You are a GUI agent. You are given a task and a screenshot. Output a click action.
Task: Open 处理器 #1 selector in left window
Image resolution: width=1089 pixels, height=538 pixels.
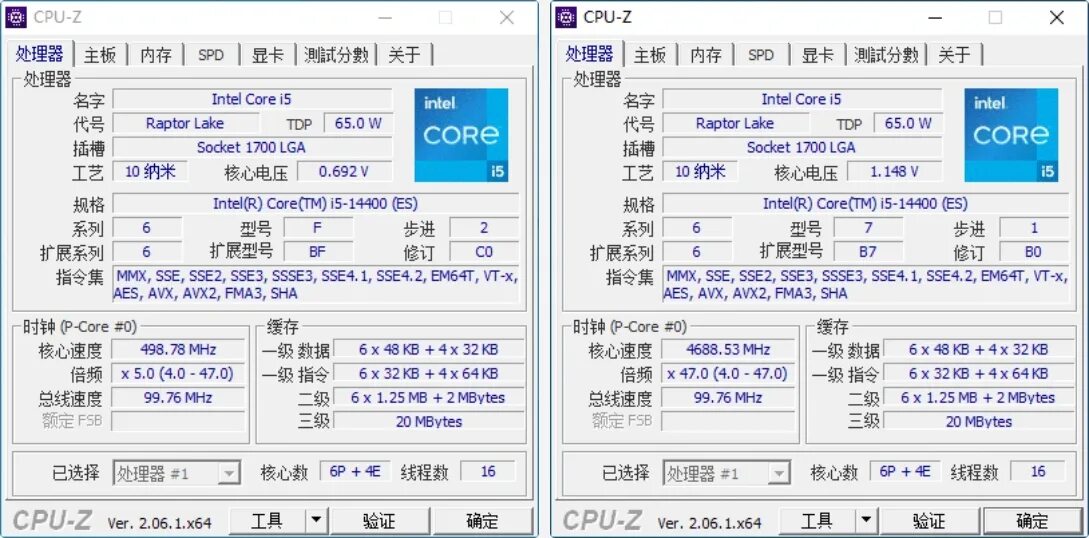coord(176,473)
